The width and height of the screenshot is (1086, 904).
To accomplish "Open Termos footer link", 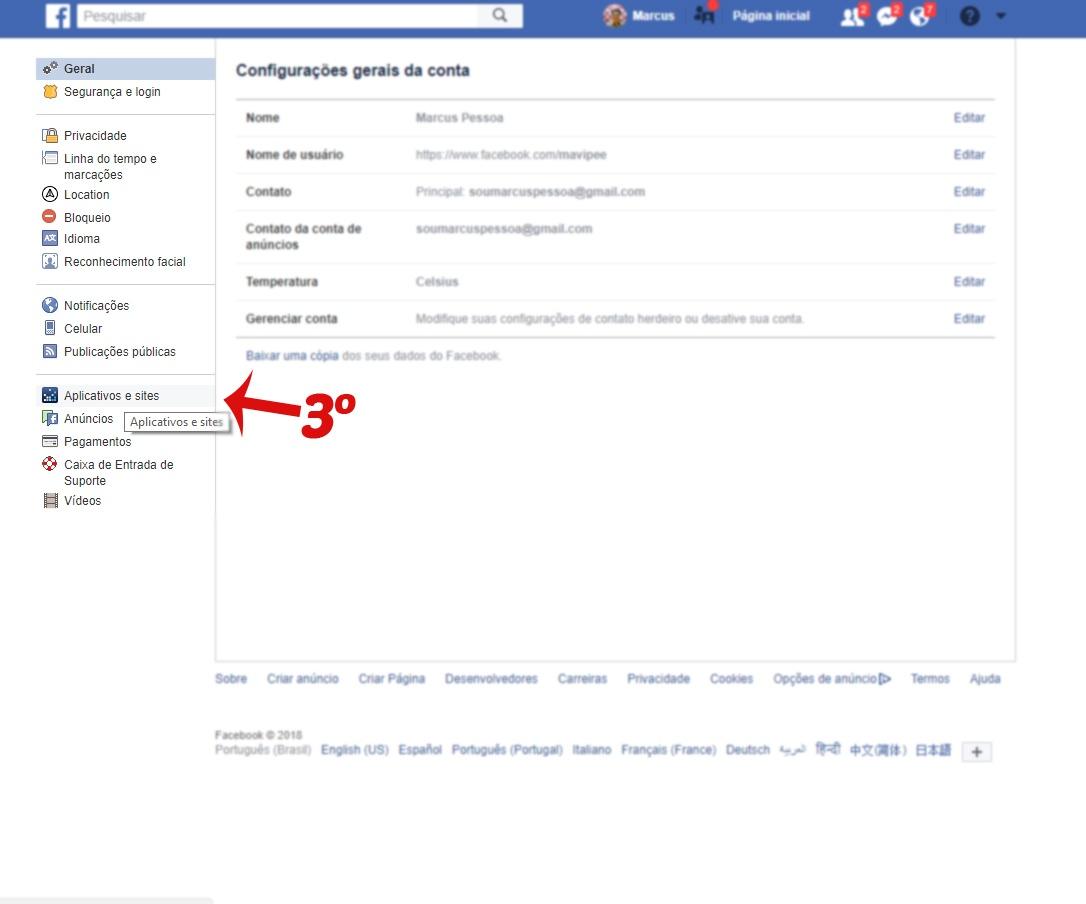I will 929,678.
